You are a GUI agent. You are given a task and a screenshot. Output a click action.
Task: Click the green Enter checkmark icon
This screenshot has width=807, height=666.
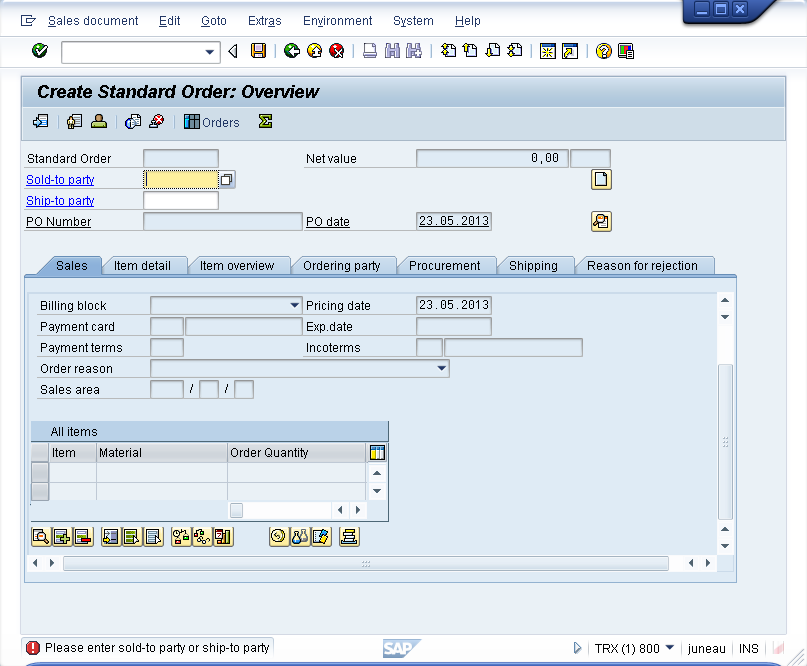40,50
